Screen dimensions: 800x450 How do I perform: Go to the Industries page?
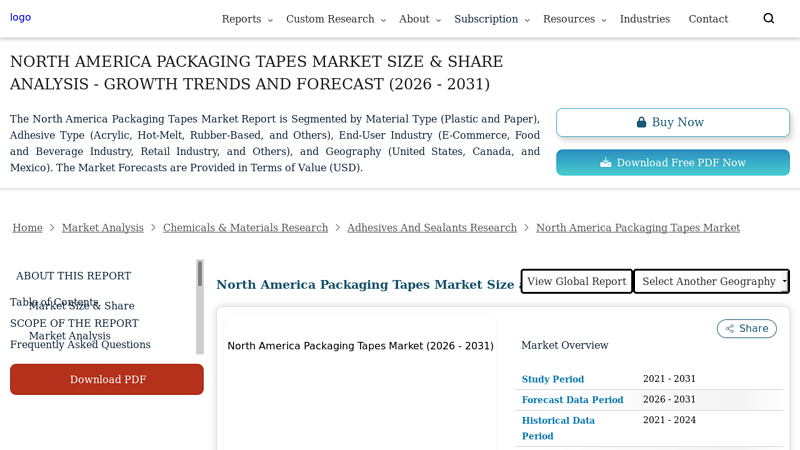pos(645,19)
